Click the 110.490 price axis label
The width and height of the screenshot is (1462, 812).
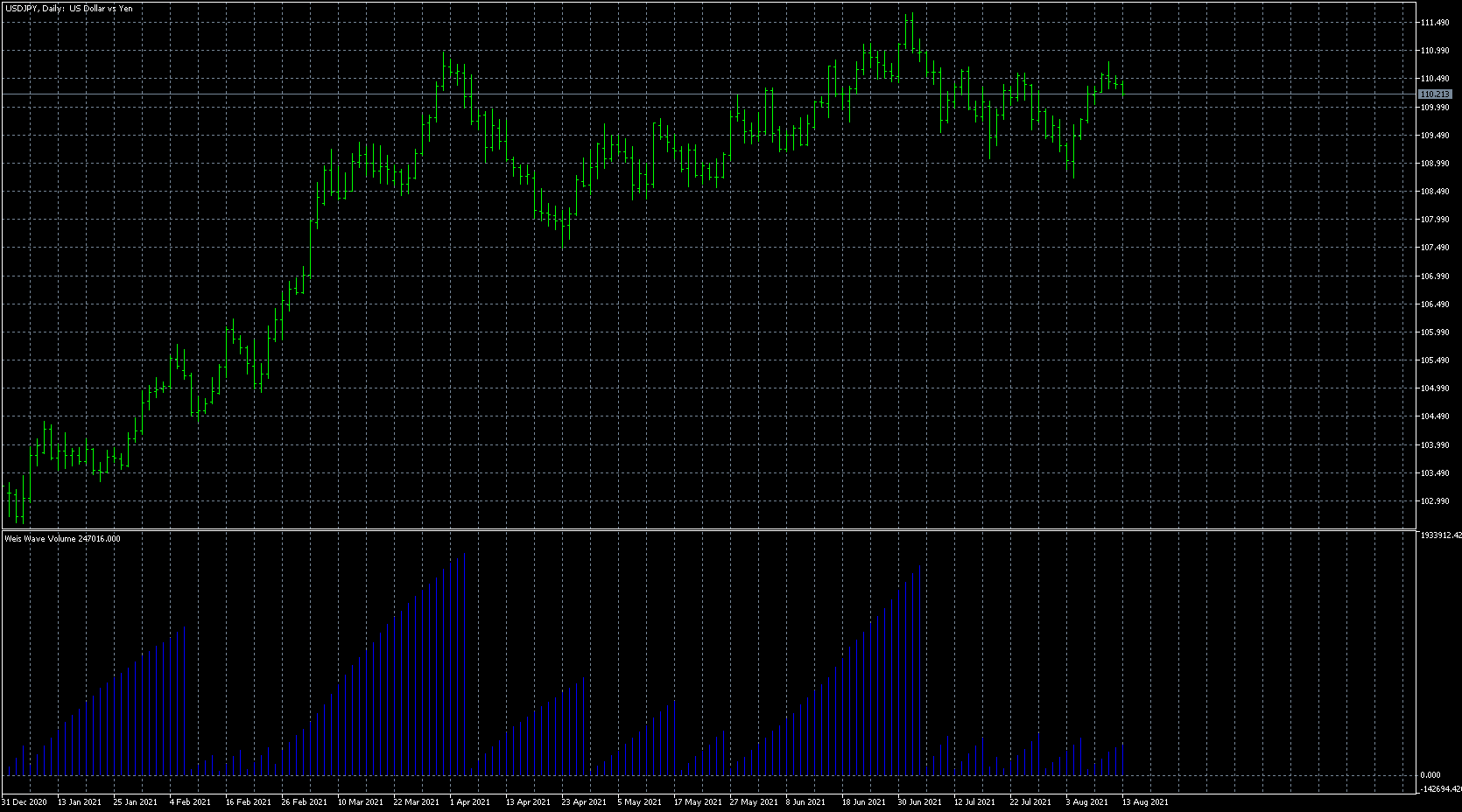(1434, 79)
